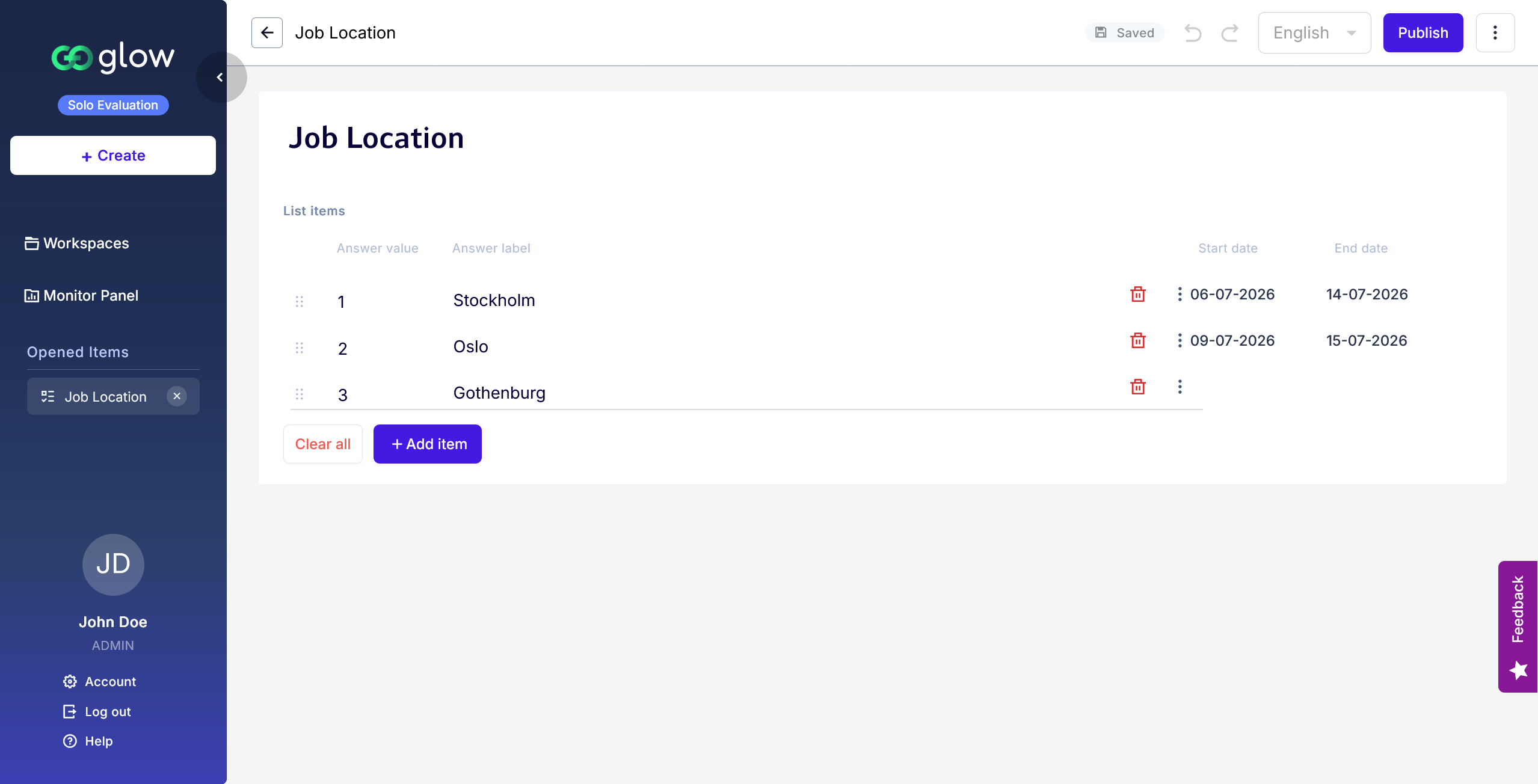Click the Add item button

point(428,444)
